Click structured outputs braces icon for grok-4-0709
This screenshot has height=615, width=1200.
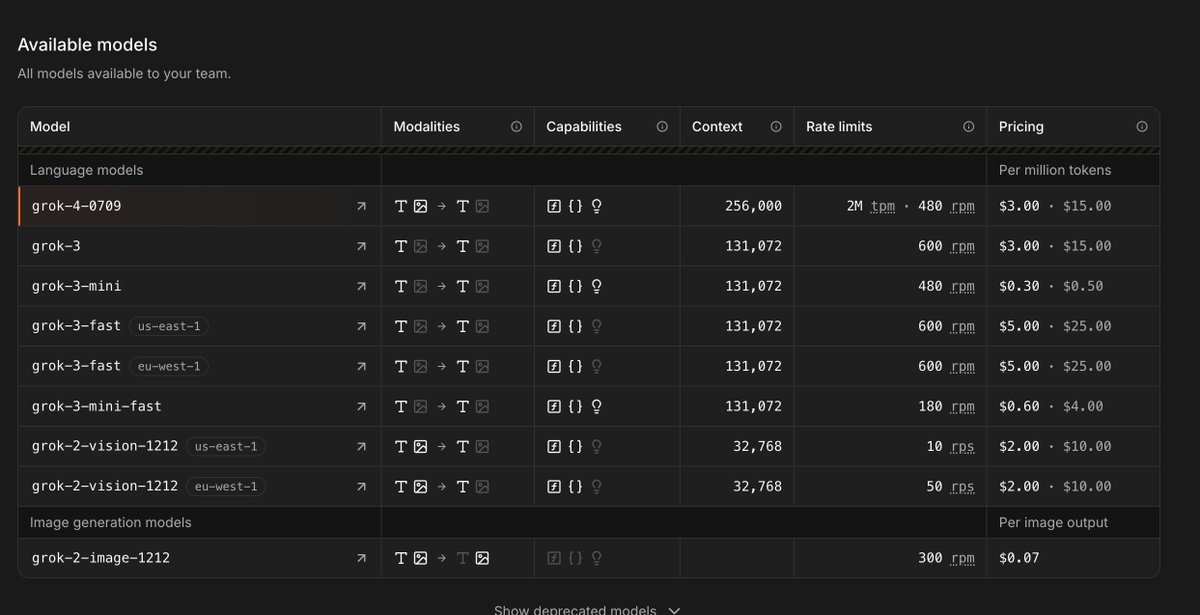(575, 206)
